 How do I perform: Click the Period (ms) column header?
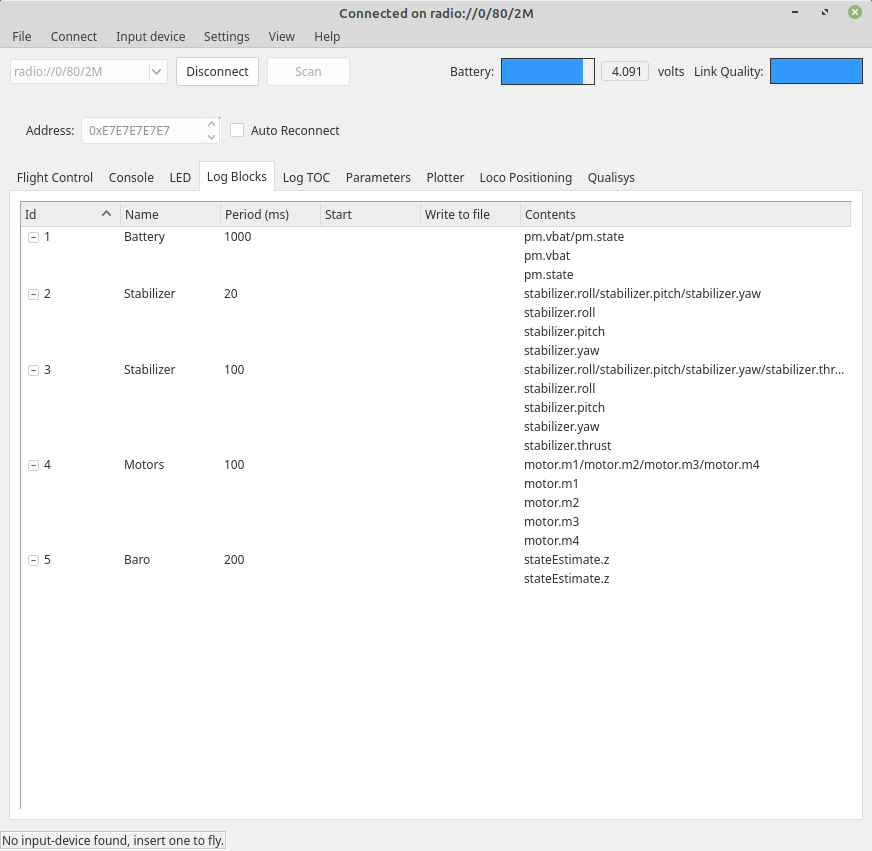[270, 215]
